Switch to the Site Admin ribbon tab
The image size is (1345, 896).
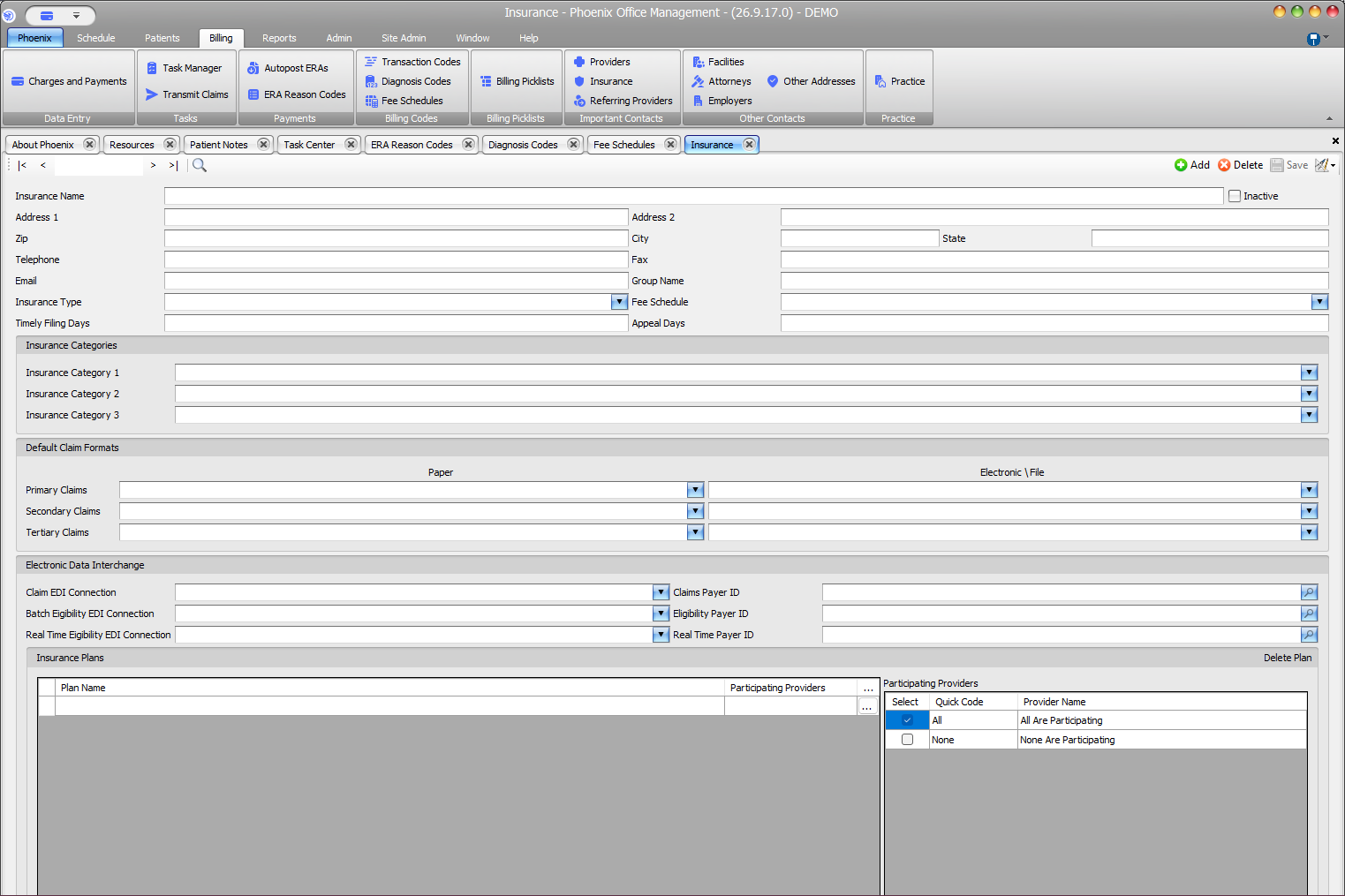[404, 38]
